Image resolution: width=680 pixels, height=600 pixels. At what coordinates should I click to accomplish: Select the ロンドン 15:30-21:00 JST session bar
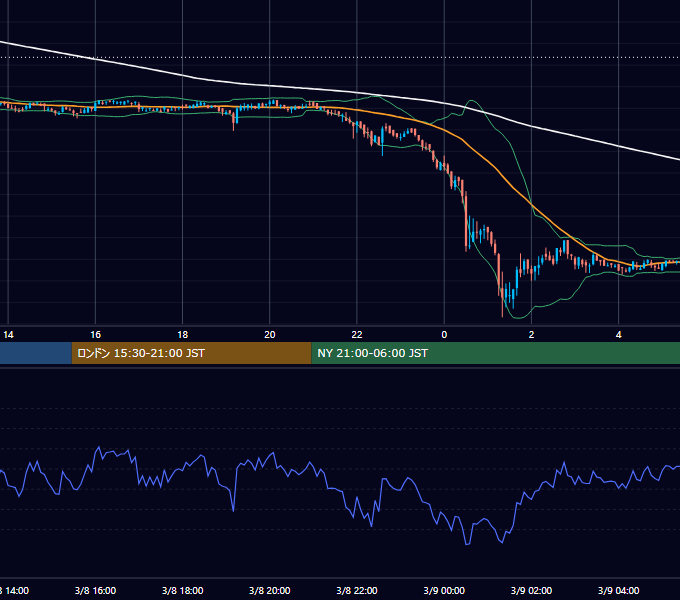pyautogui.click(x=191, y=353)
